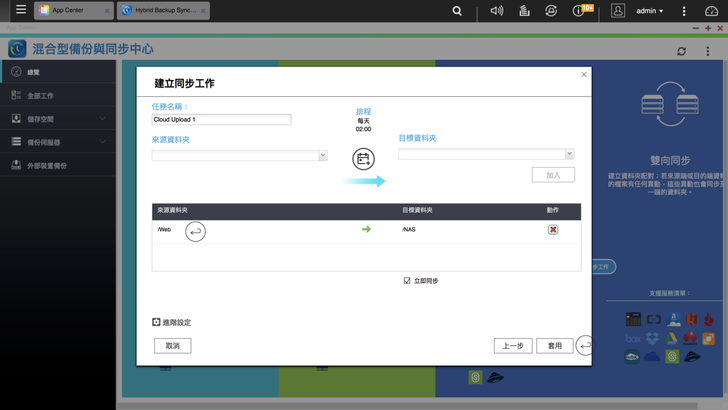Viewport: 728px width, 410px height.
Task: Select the box service logo
Action: 633,338
